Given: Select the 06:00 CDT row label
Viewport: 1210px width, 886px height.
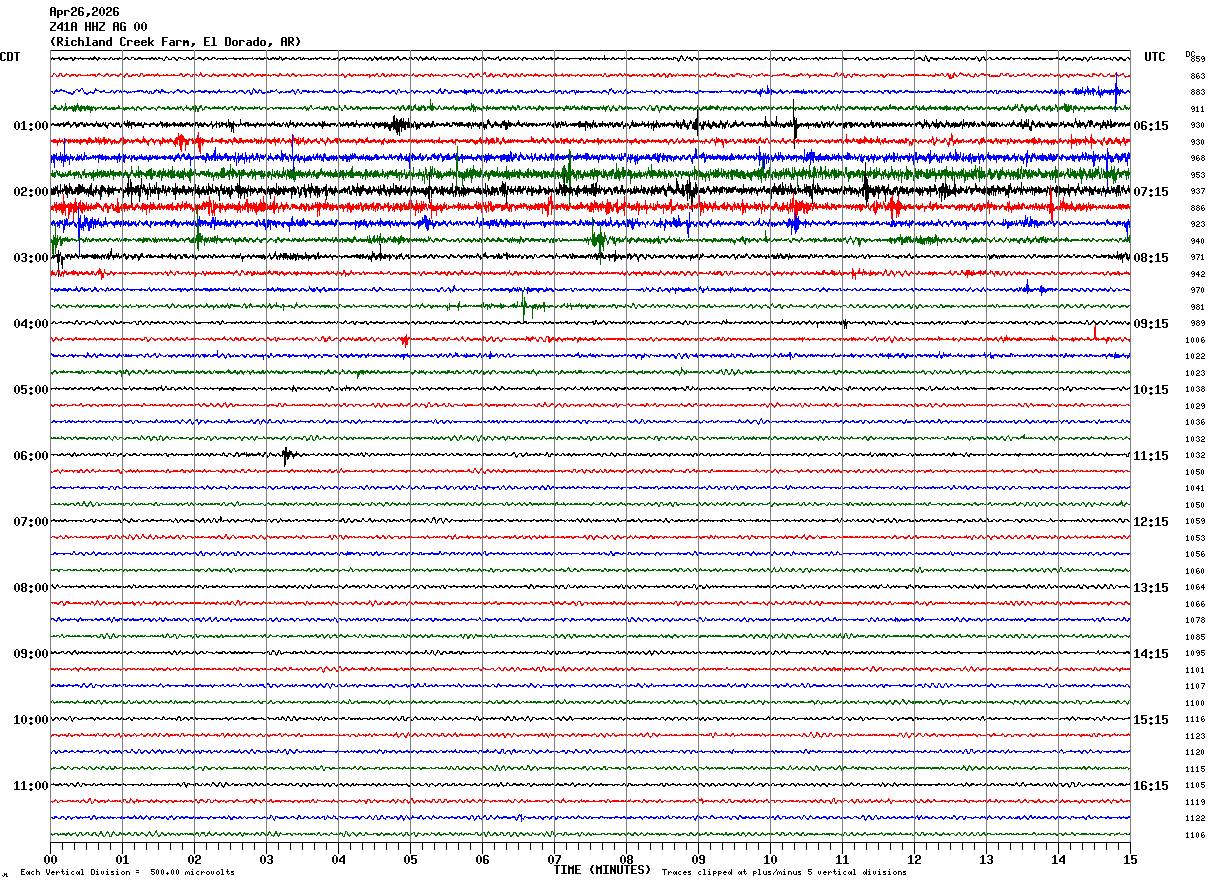Looking at the screenshot, I should pyautogui.click(x=30, y=456).
